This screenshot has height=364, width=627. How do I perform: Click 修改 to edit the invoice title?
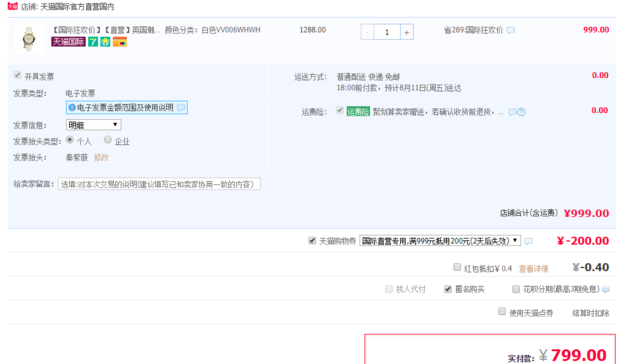[x=101, y=157]
